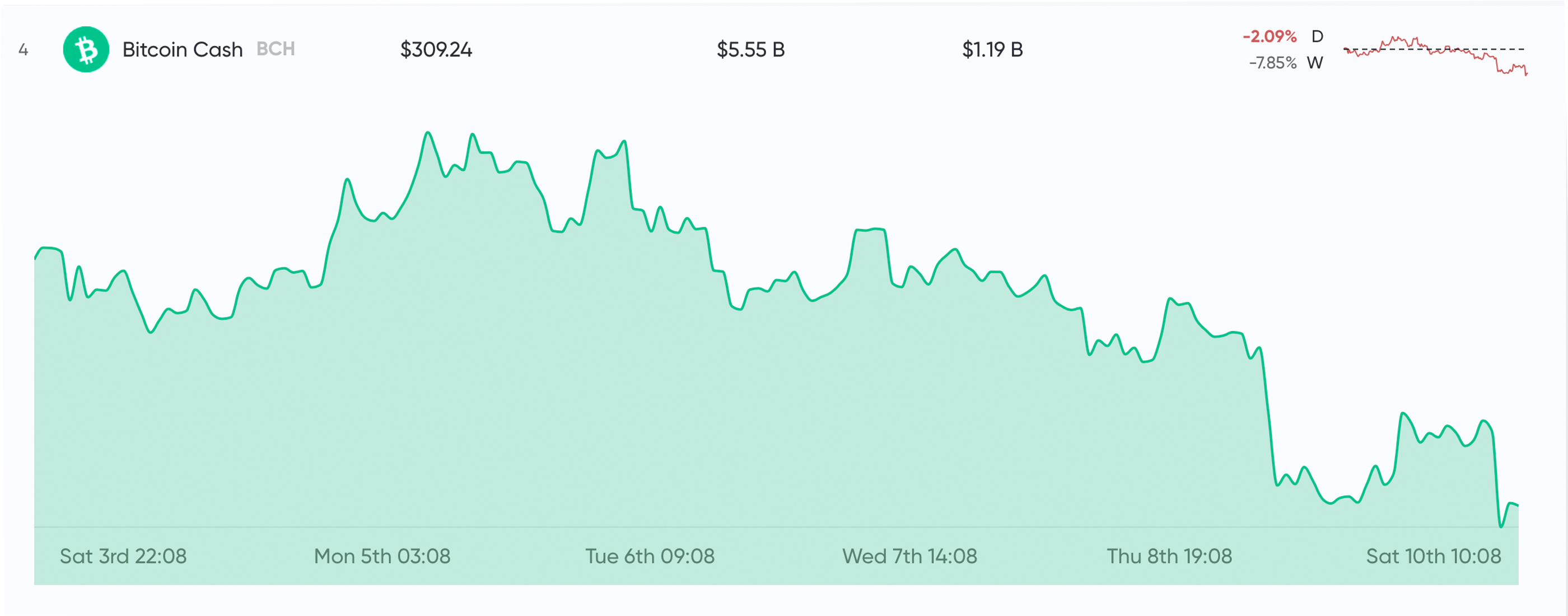Select the W weekly change label
The height and width of the screenshot is (616, 1568).
click(x=1314, y=63)
